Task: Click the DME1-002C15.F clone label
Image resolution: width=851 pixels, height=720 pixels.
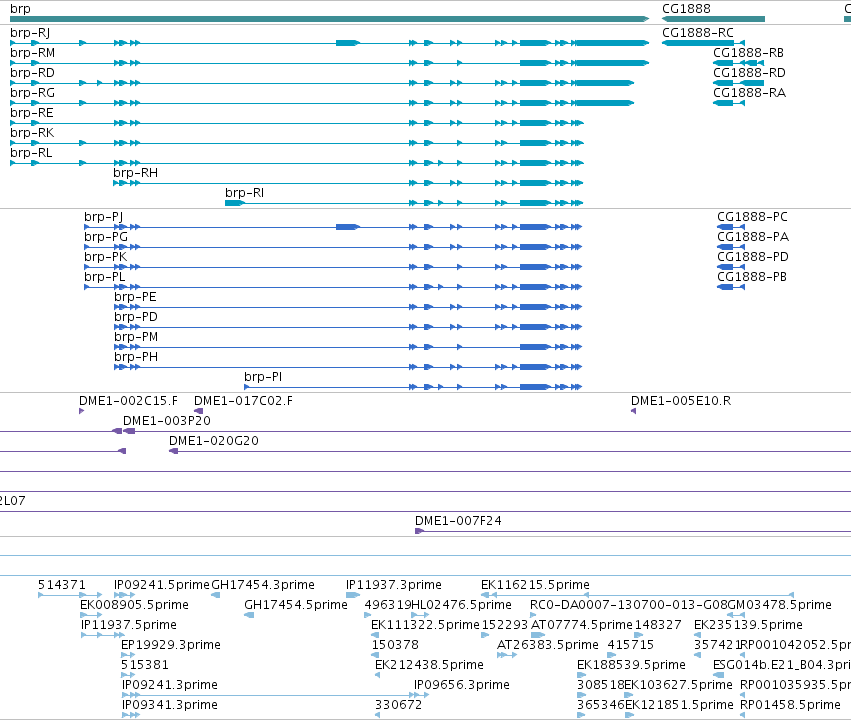Action: (x=129, y=401)
